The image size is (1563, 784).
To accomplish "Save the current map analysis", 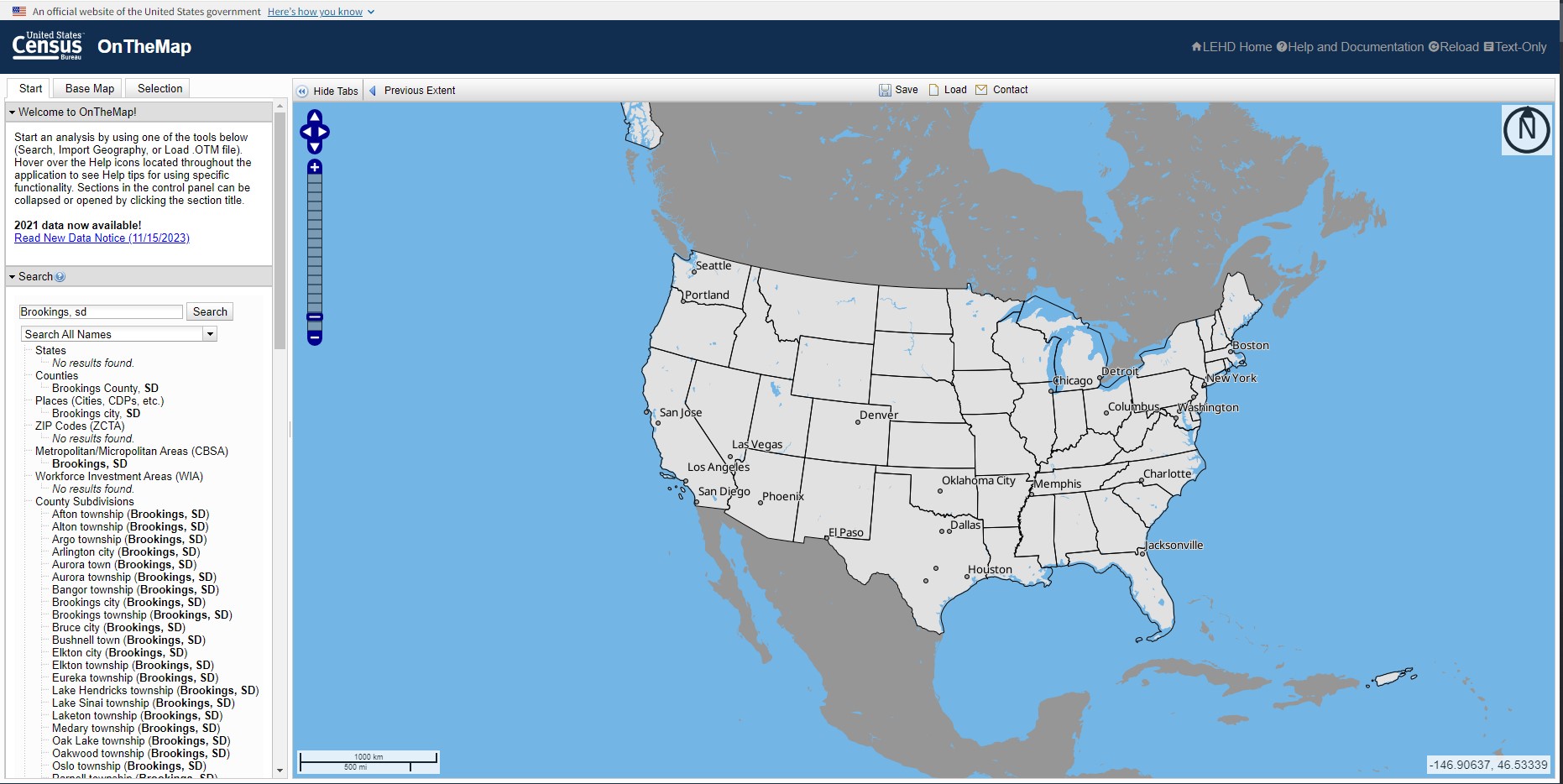I will [x=898, y=90].
